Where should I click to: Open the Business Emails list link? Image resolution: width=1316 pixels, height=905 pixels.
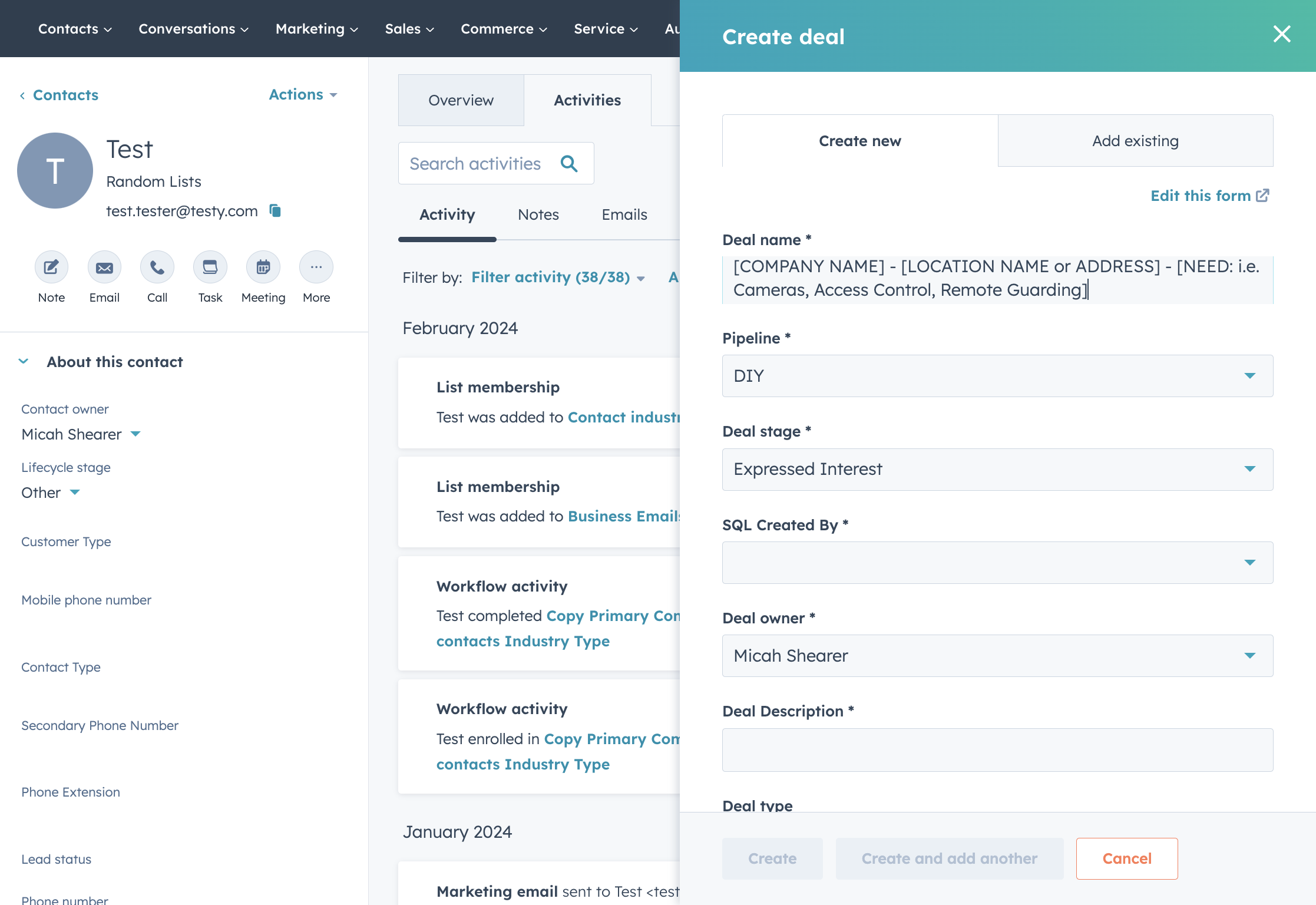pyautogui.click(x=624, y=516)
